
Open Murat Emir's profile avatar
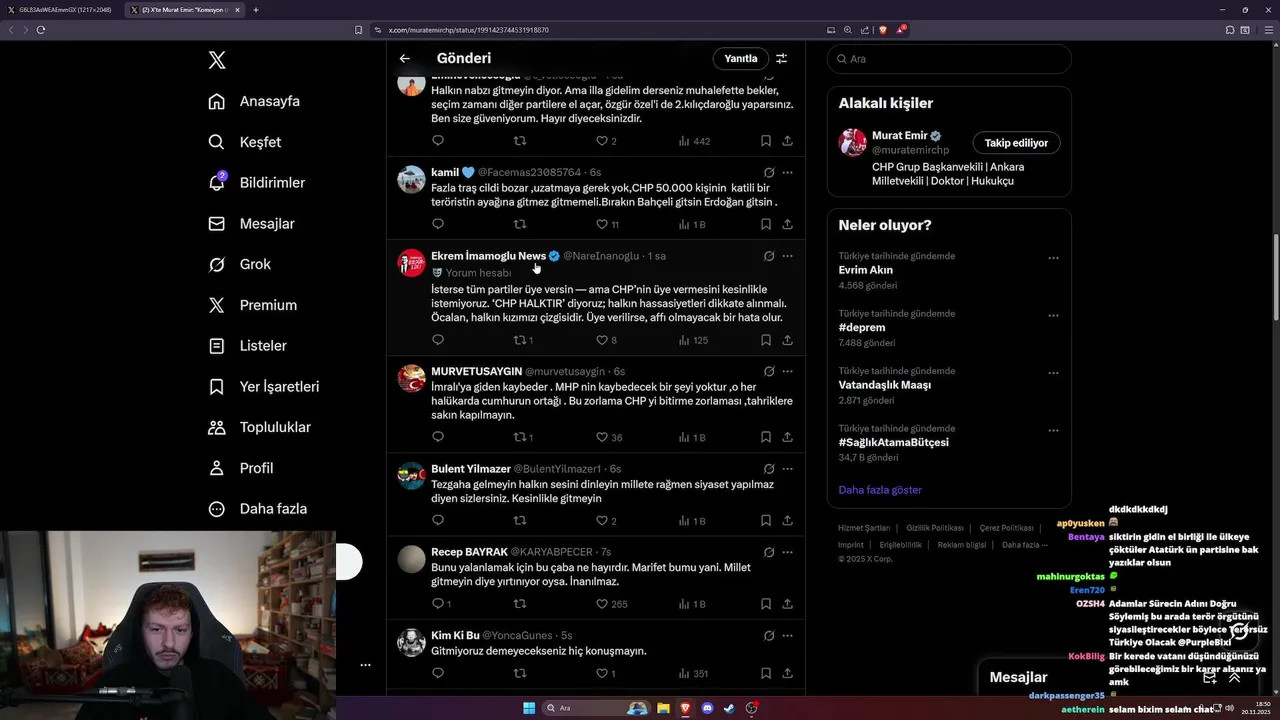(853, 142)
